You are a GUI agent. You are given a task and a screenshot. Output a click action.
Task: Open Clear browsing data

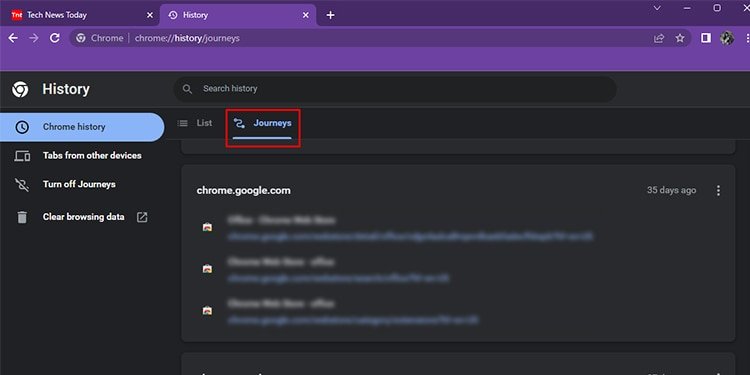point(84,217)
